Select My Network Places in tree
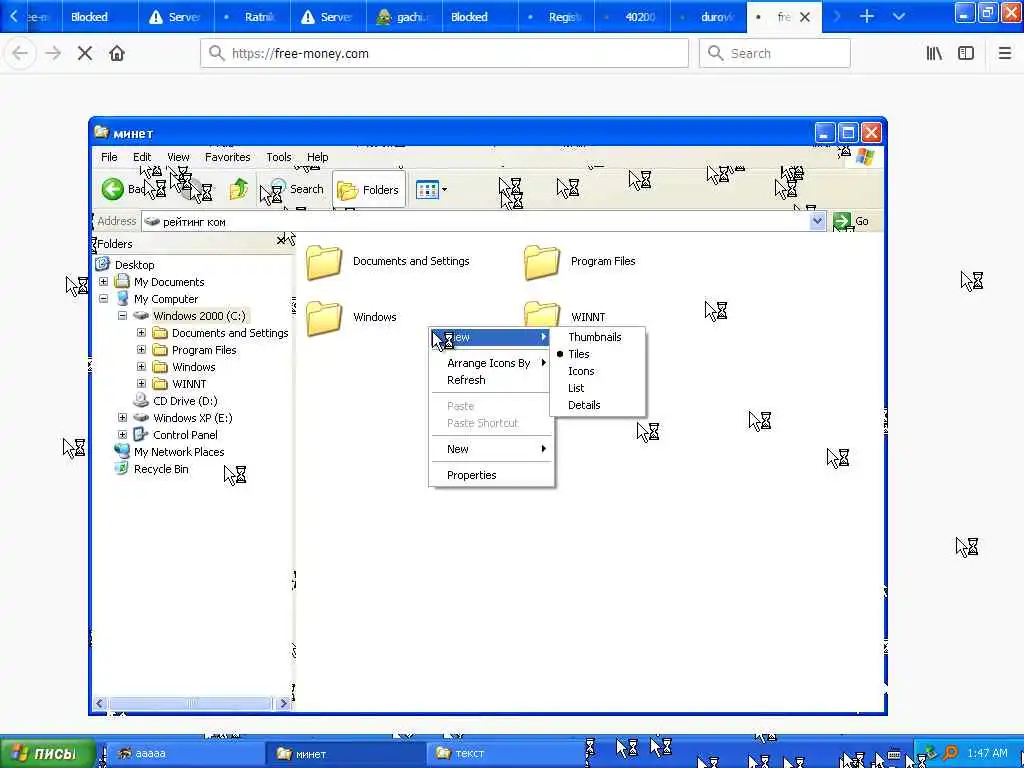Screen dimensions: 1024x768 pos(179,452)
